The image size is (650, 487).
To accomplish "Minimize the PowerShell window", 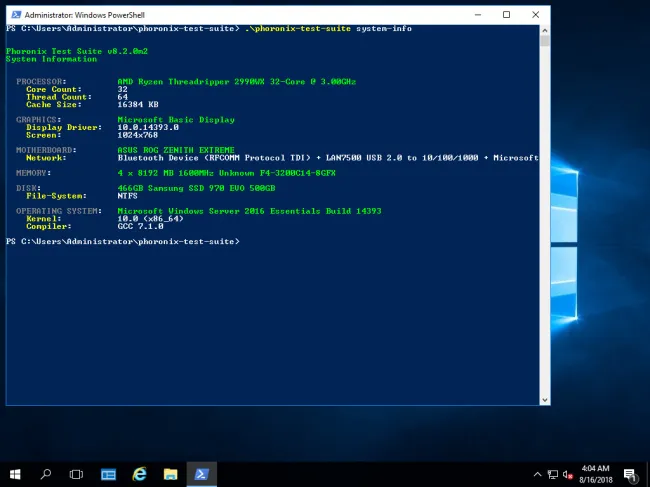I will coord(478,15).
